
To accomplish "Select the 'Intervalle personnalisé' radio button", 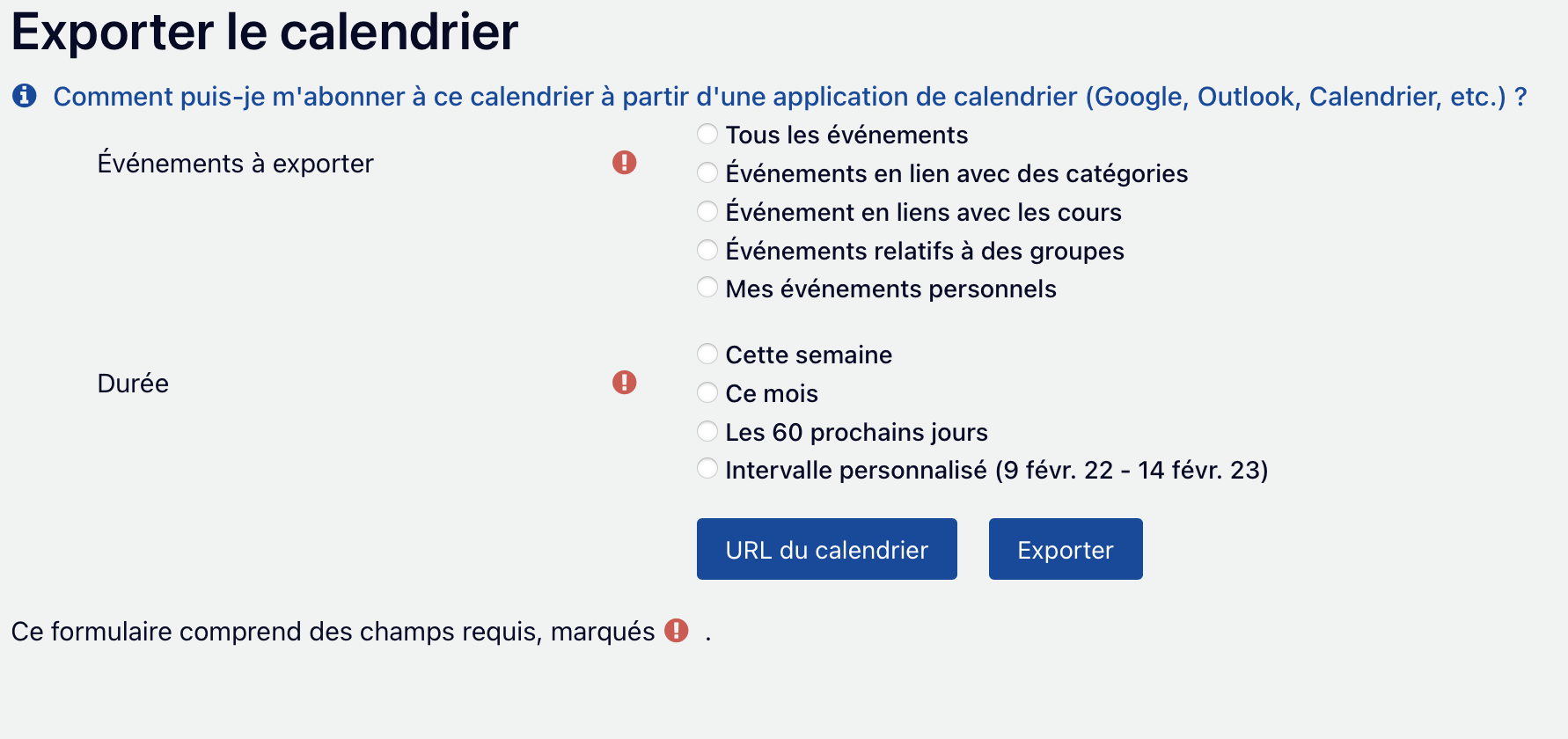I will (707, 470).
